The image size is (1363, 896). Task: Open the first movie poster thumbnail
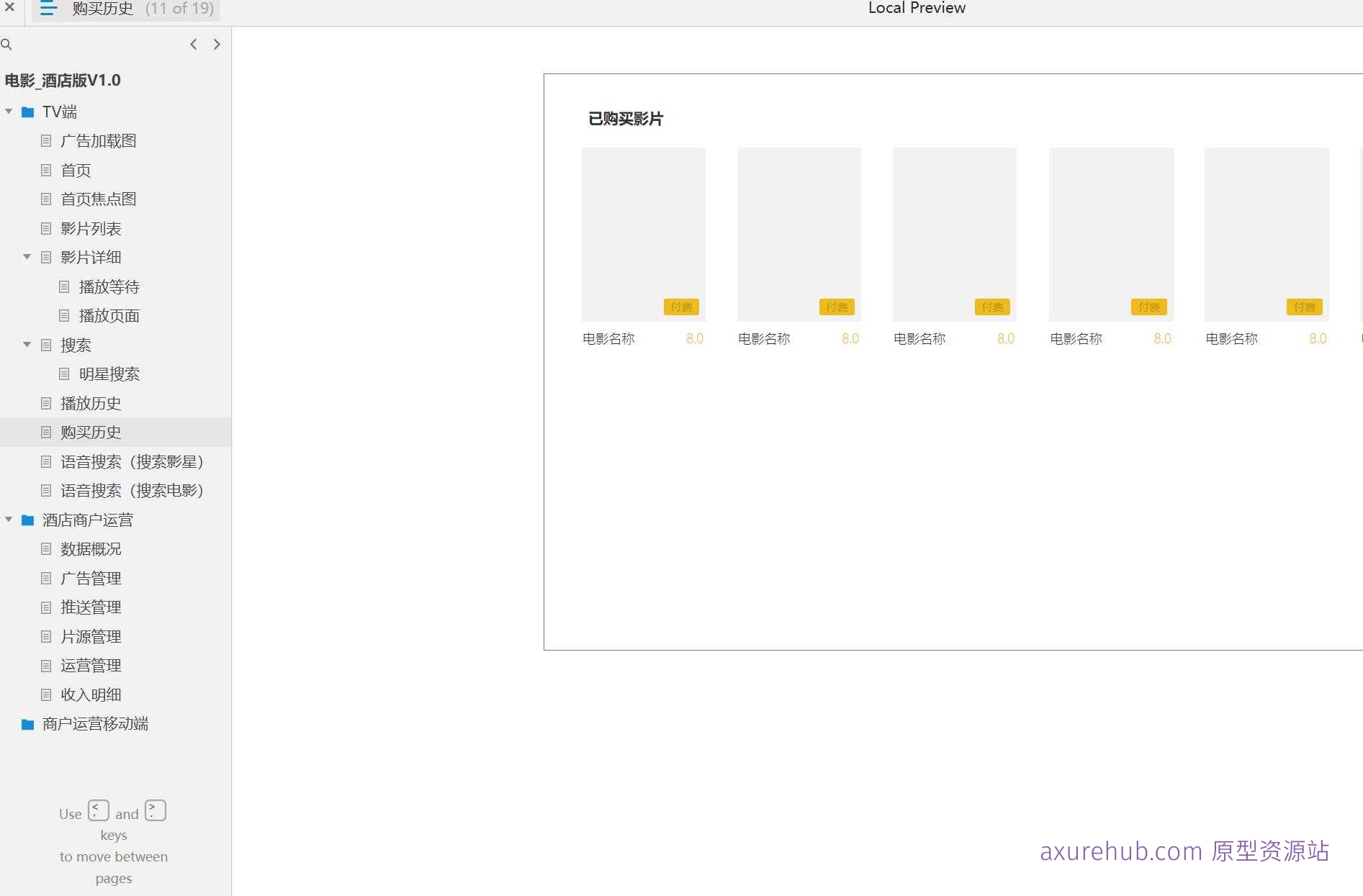[644, 235]
